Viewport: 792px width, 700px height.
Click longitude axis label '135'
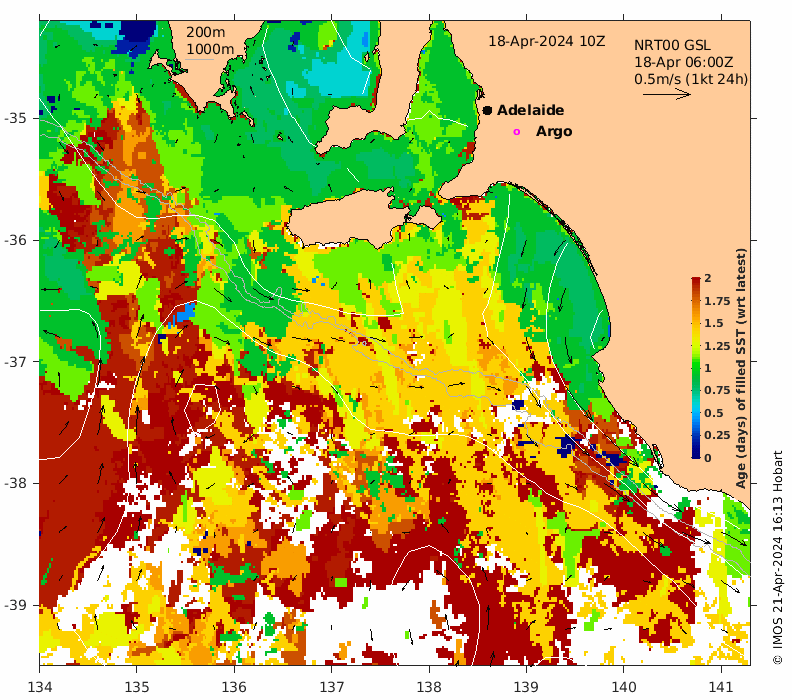click(x=137, y=687)
